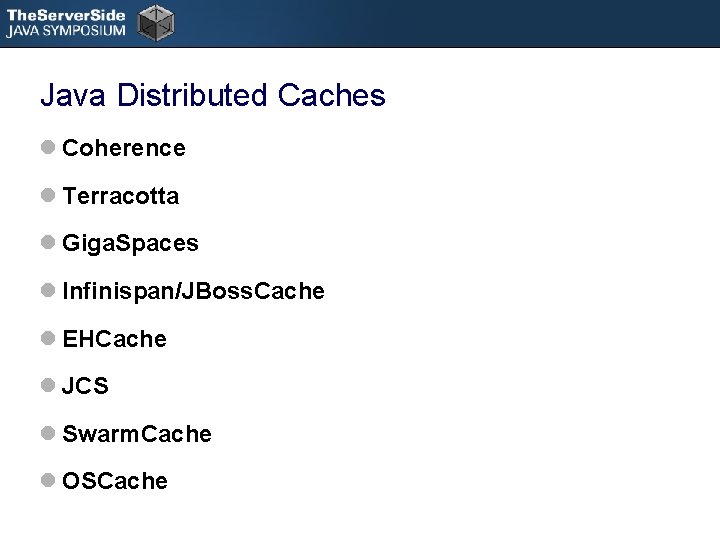Click the bullet next to JCS
Image resolution: width=720 pixels, height=540 pixels.
tap(48, 385)
